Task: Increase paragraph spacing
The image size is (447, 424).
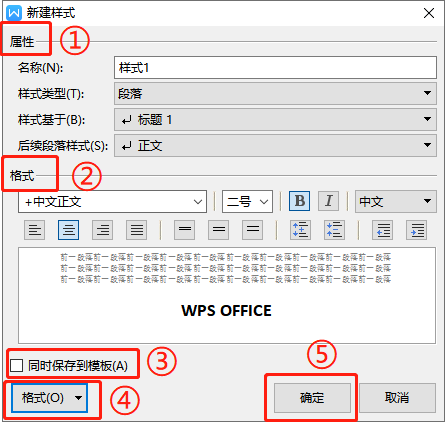Action: [301, 230]
